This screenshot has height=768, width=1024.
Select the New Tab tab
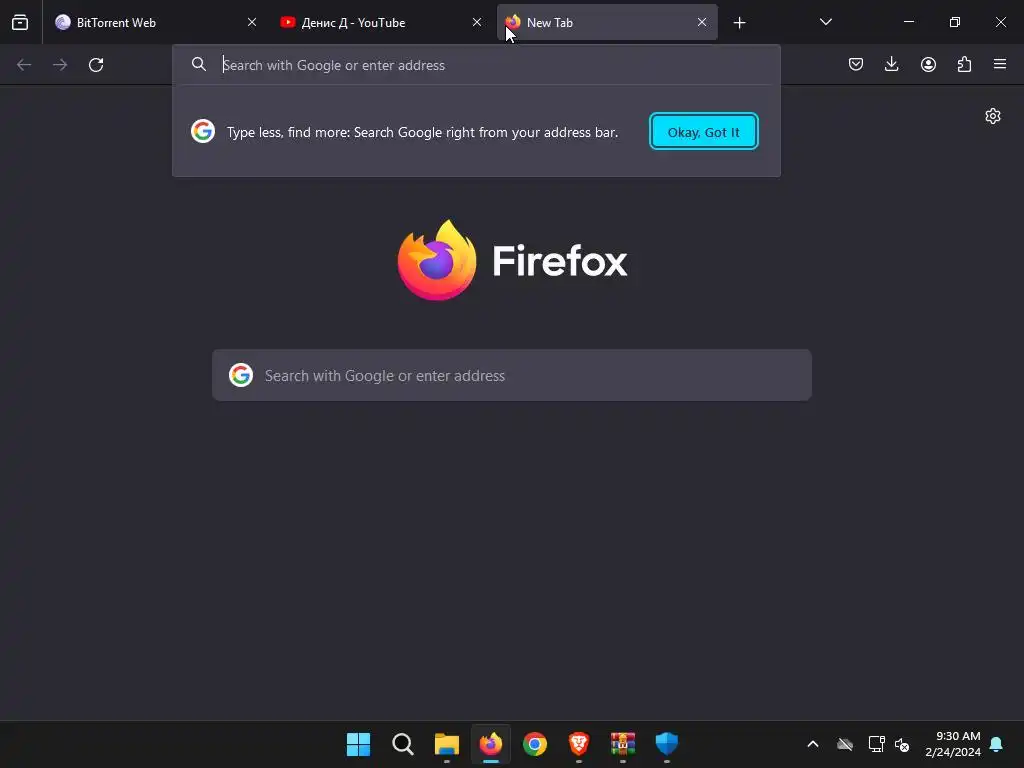(x=607, y=22)
